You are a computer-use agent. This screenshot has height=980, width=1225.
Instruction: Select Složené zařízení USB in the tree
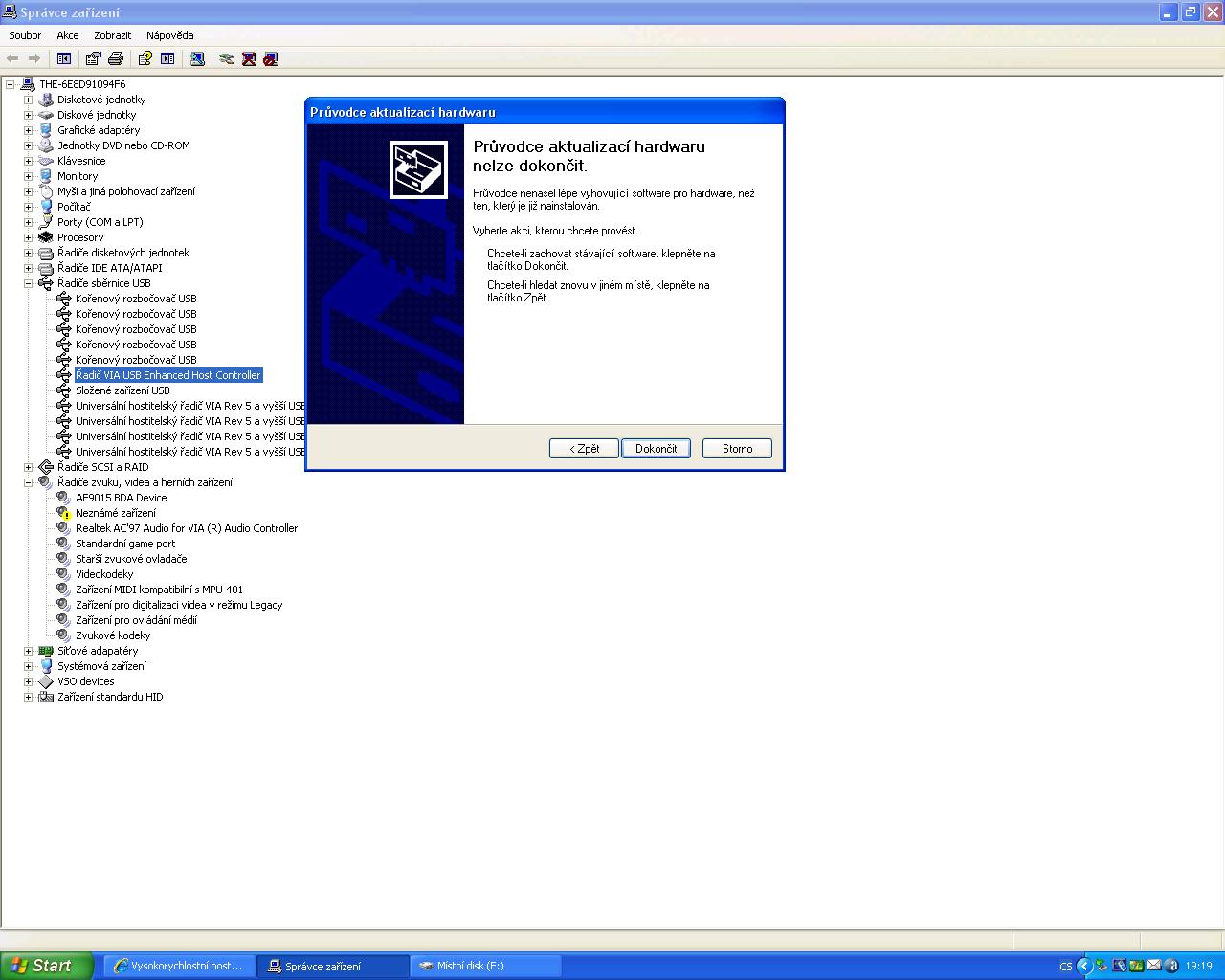122,390
